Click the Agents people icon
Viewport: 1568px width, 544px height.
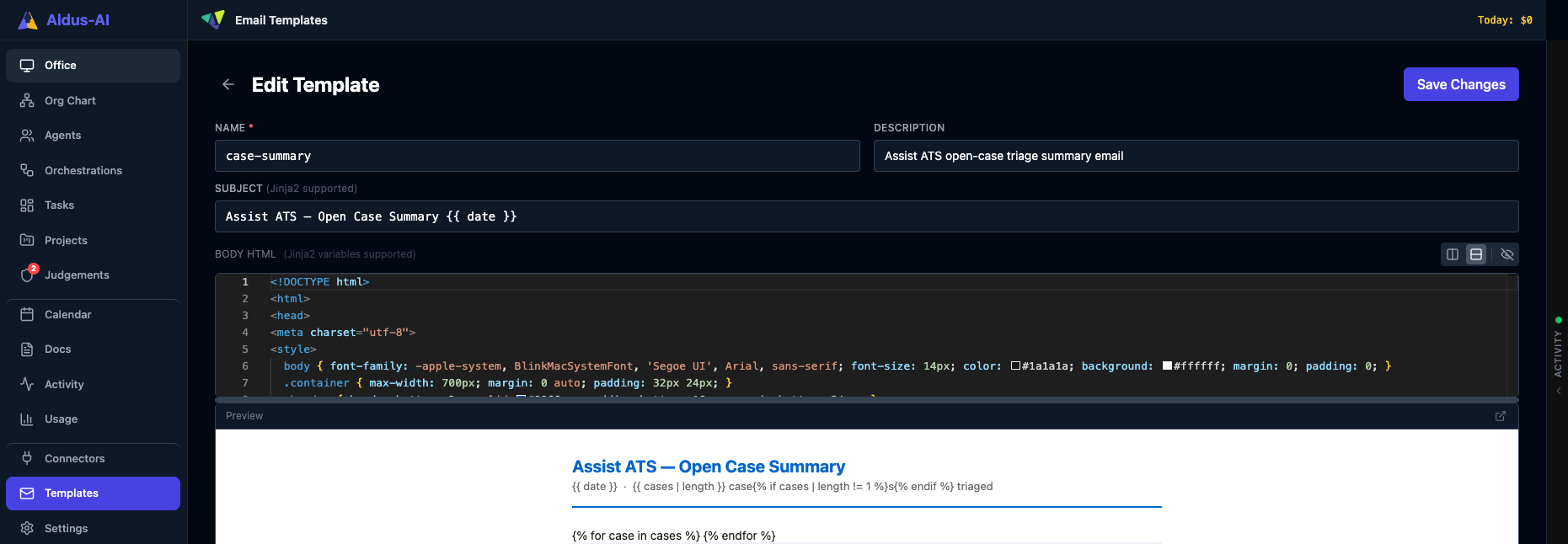point(27,136)
